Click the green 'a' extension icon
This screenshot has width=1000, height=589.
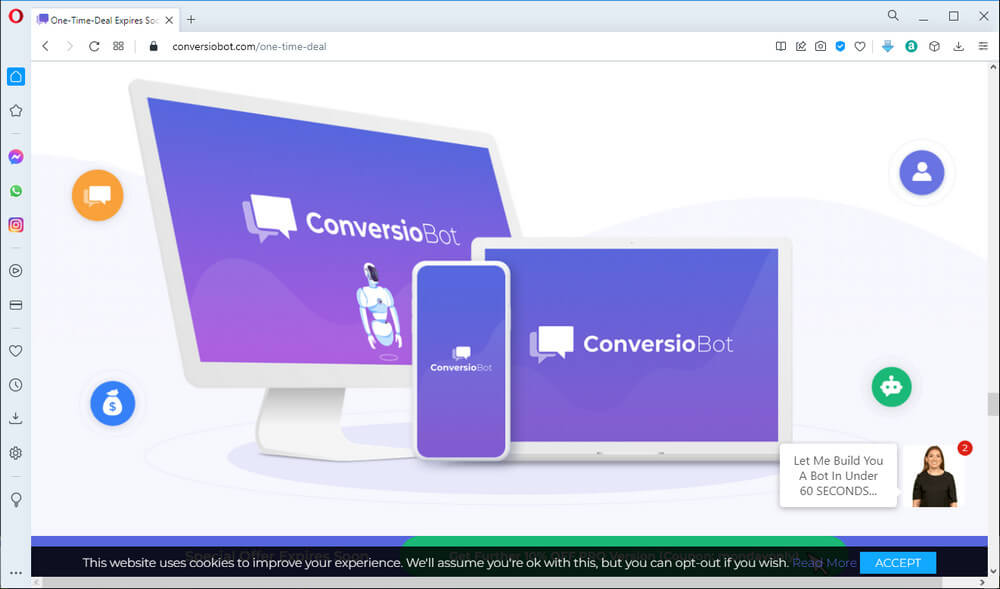[911, 46]
